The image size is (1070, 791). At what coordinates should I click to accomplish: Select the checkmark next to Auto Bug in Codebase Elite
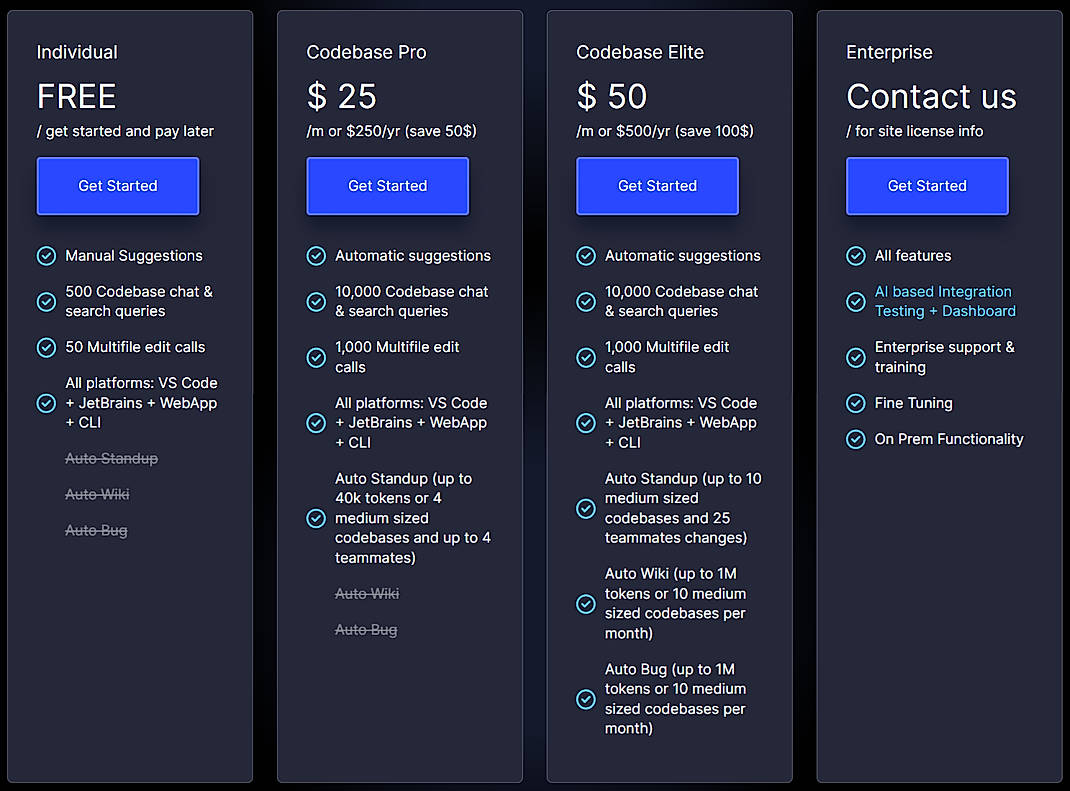click(586, 699)
